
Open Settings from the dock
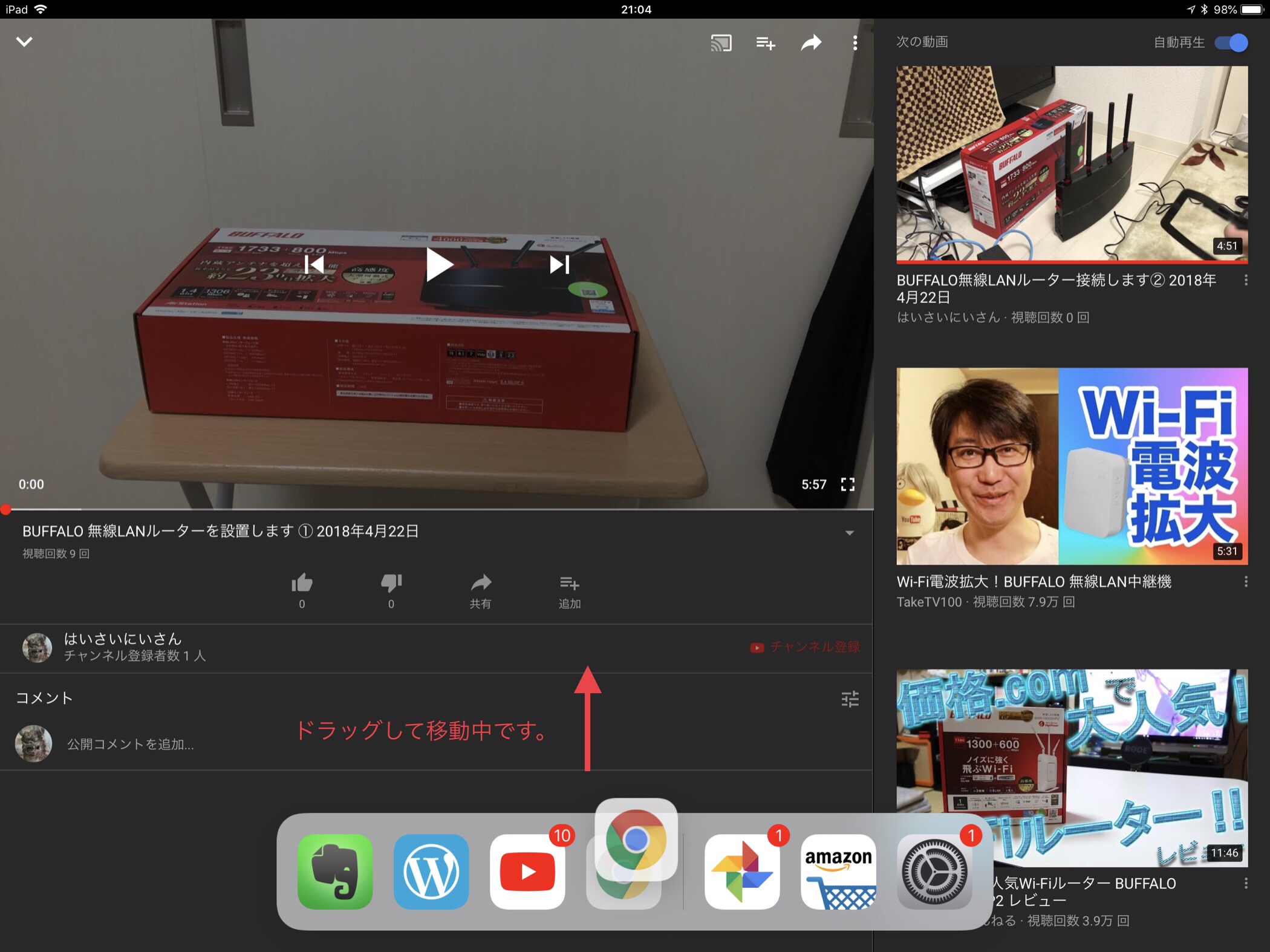point(934,872)
